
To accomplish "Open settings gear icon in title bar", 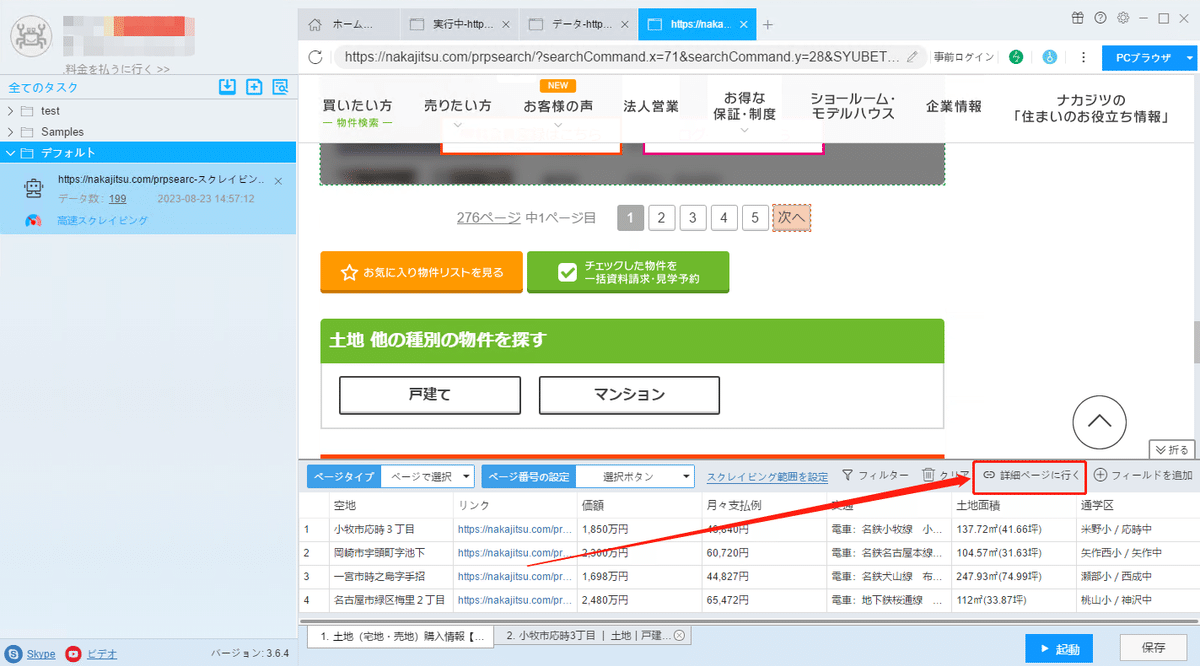I will point(1123,17).
